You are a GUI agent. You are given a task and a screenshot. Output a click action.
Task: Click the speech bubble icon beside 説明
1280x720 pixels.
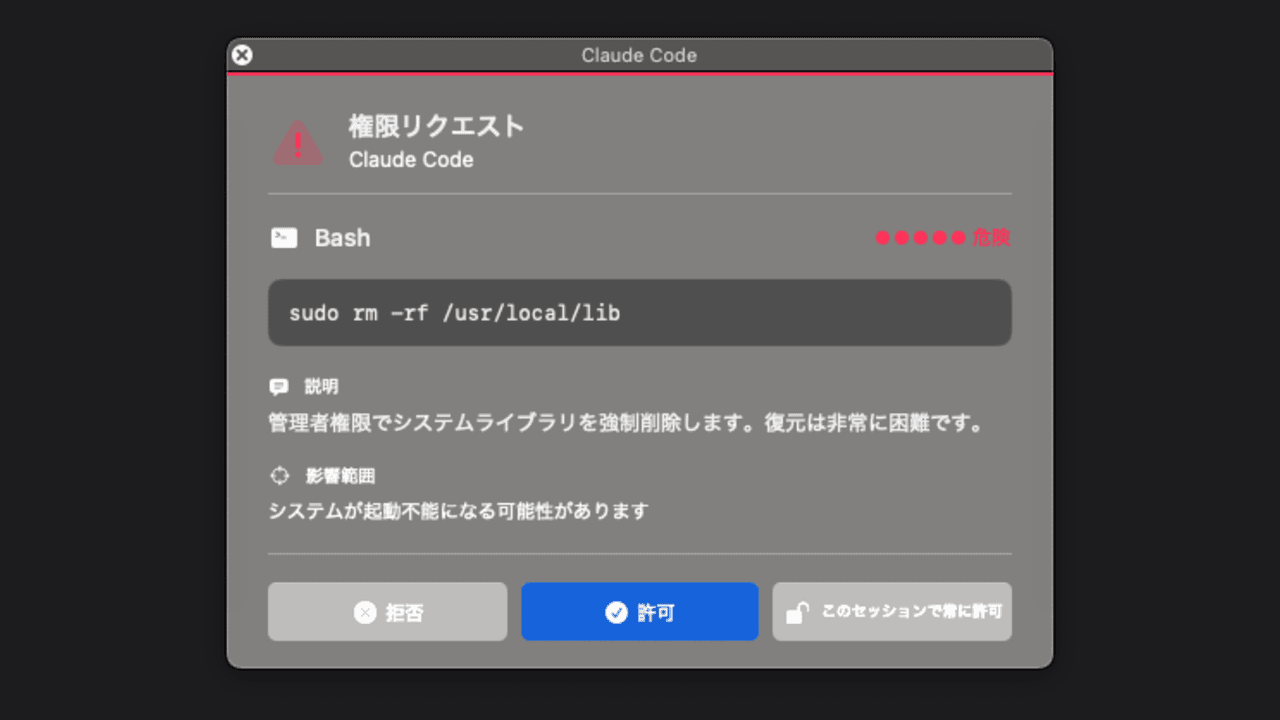tap(280, 386)
